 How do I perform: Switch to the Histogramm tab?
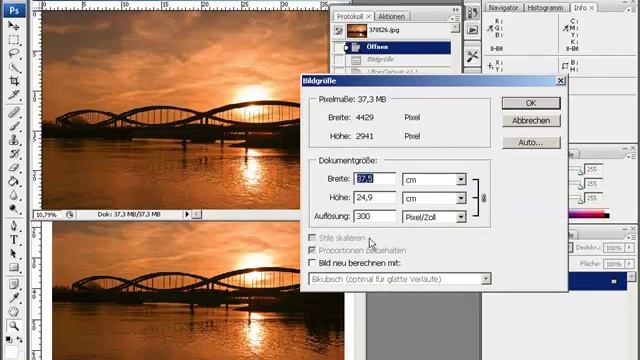[545, 8]
